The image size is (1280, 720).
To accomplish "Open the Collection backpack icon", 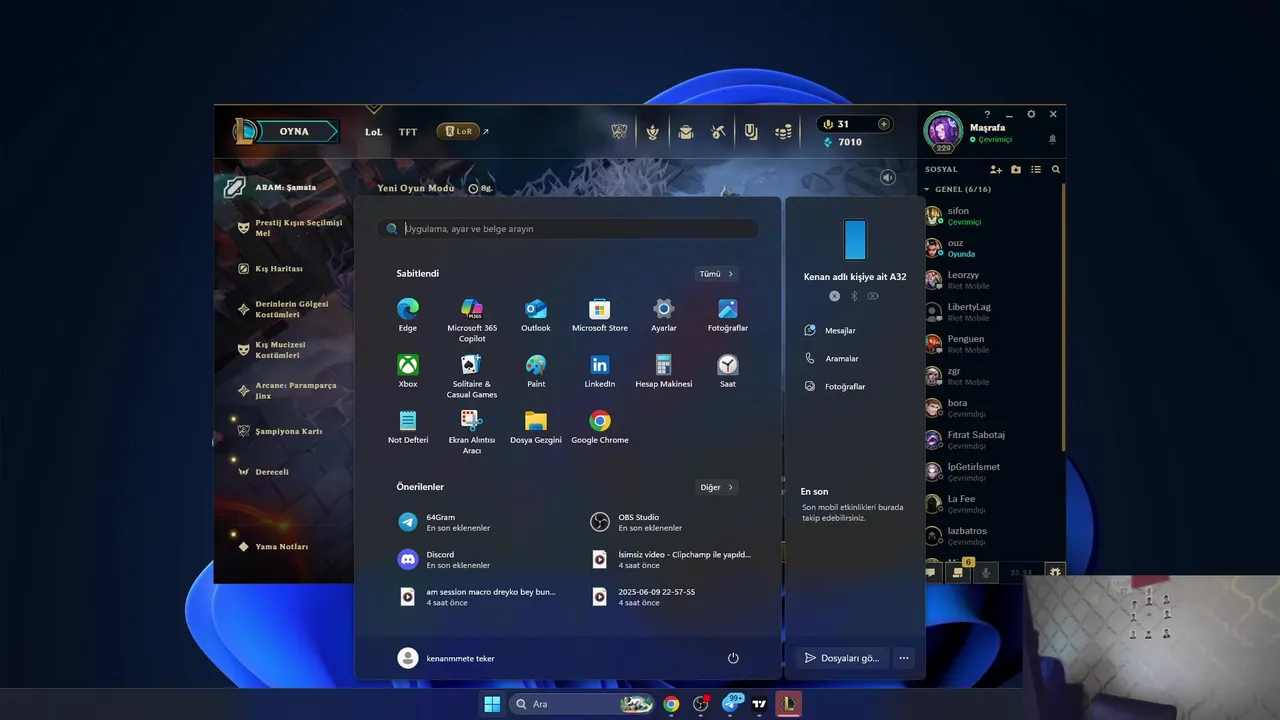I will tap(686, 132).
